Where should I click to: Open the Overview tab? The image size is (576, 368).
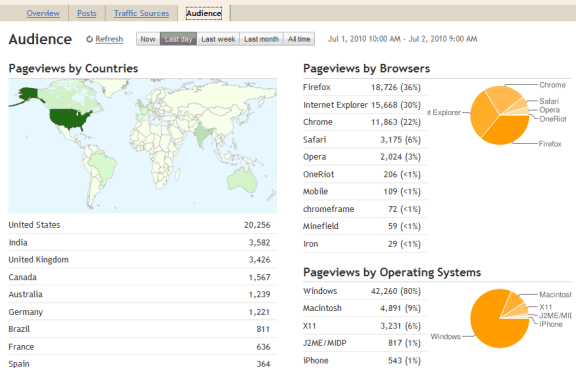tap(43, 13)
